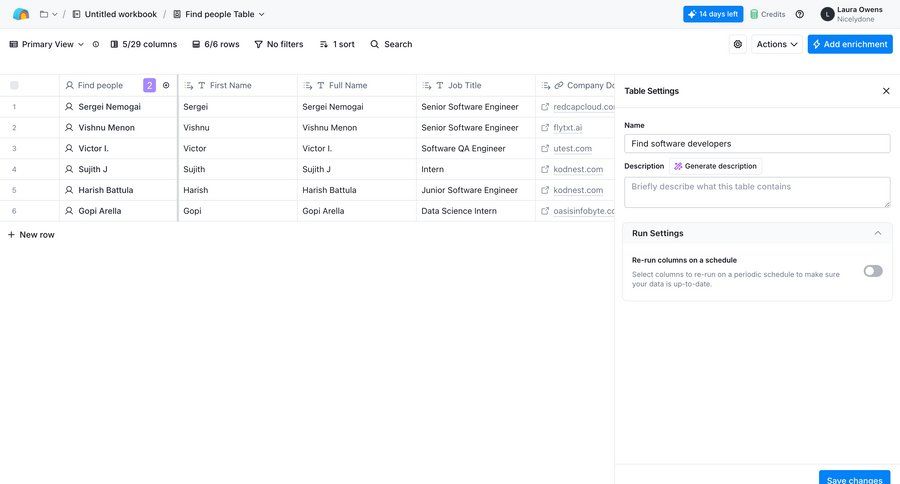The width and height of the screenshot is (900, 484).
Task: Open external link icon for utest.com
Action: click(545, 149)
